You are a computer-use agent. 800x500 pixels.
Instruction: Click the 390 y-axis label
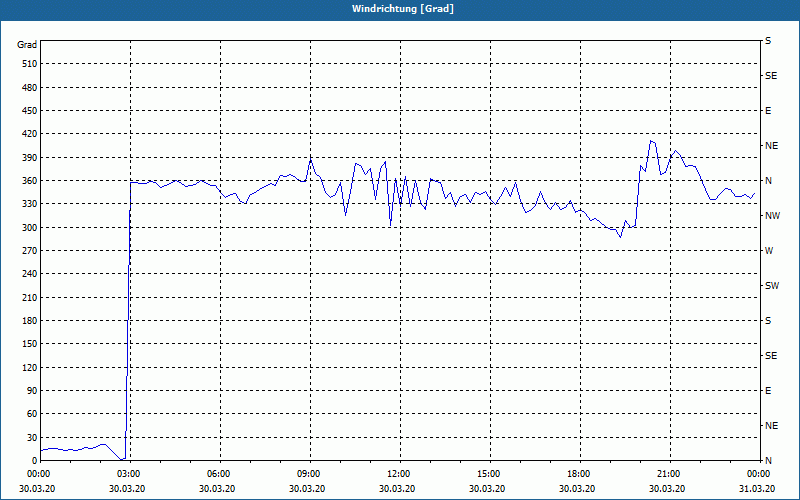(x=29, y=158)
